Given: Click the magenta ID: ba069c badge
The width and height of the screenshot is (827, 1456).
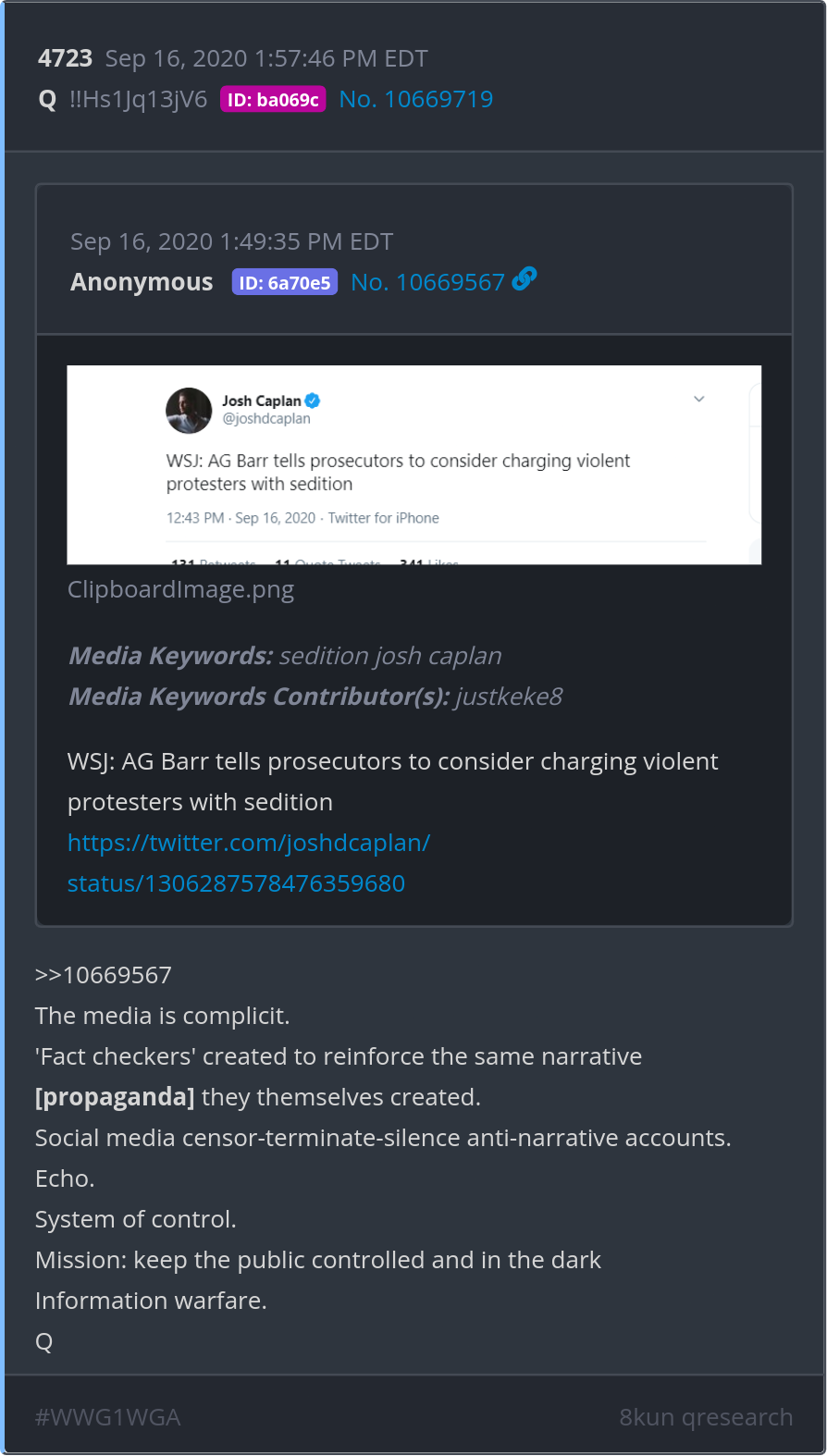Looking at the screenshot, I should (273, 100).
